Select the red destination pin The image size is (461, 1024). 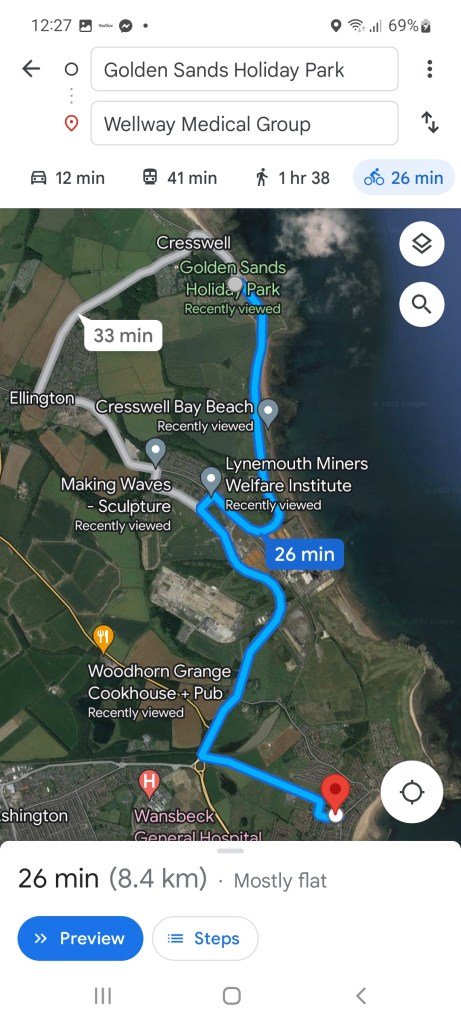(336, 793)
